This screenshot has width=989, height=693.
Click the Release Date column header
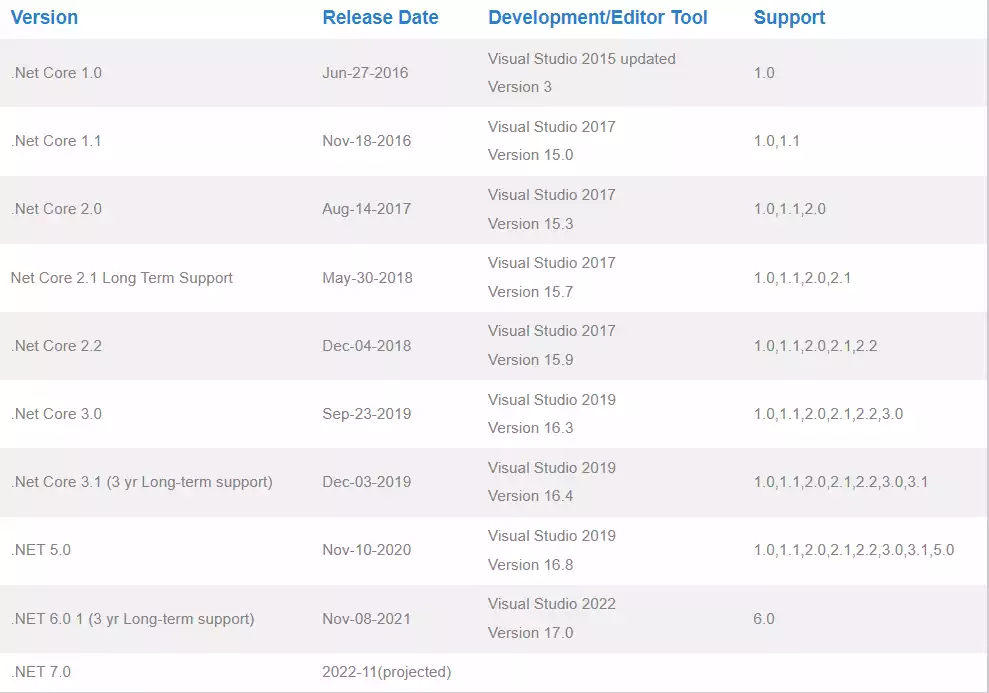coord(380,17)
